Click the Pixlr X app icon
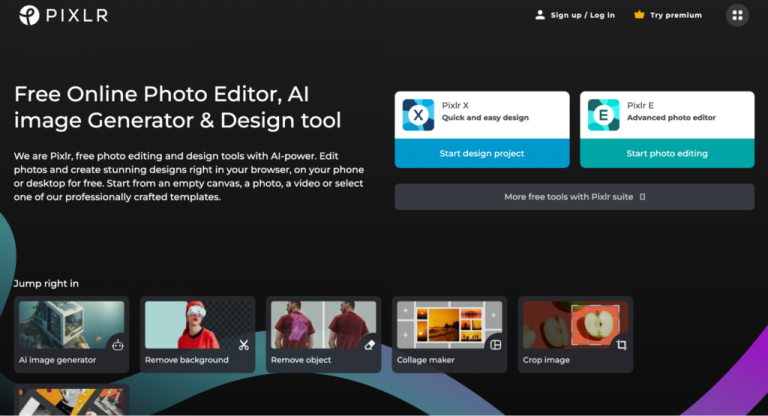 (x=418, y=116)
